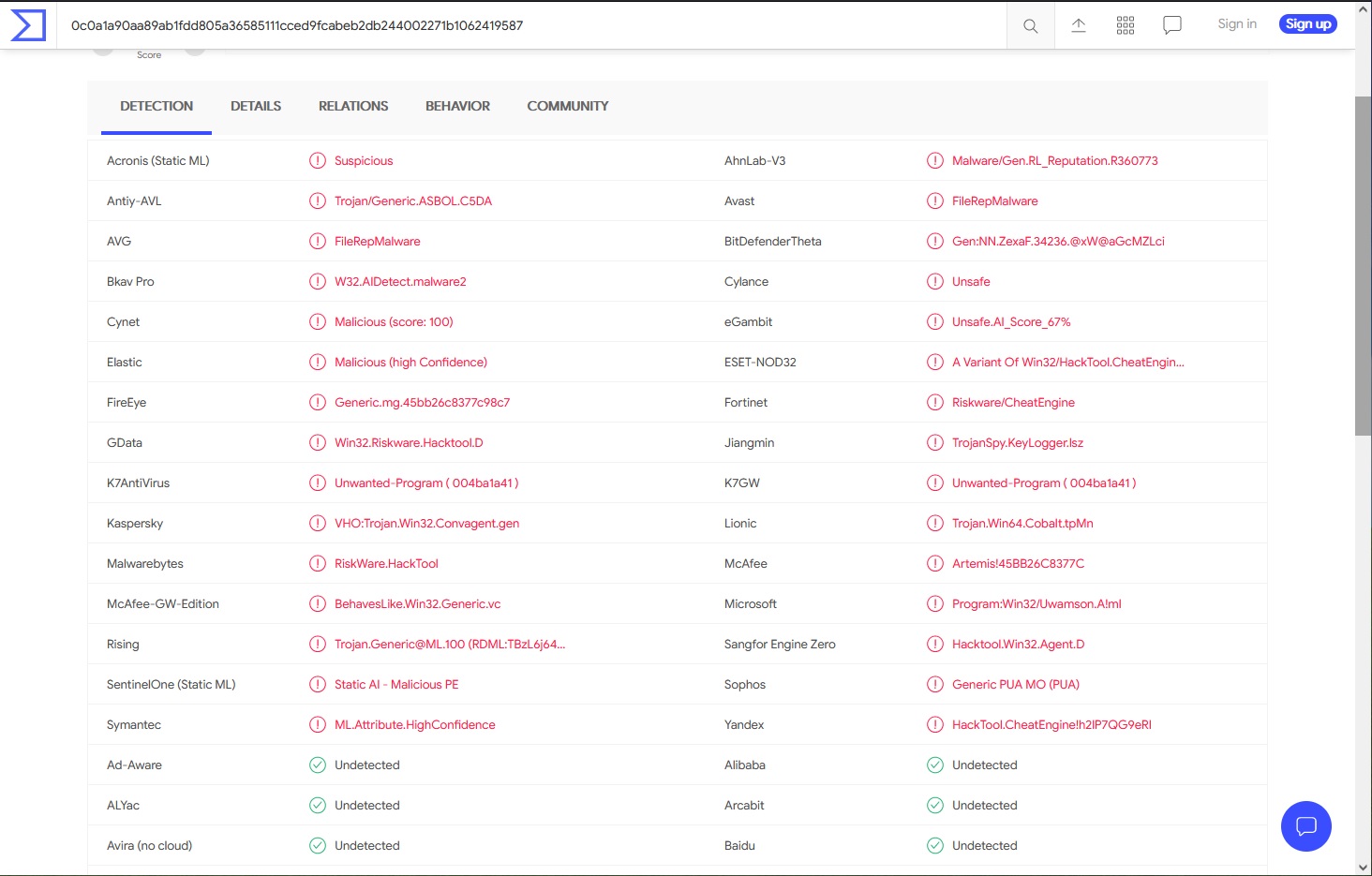Screen dimensions: 1372x876
Task: Open the apps grid icon
Action: point(1126,25)
